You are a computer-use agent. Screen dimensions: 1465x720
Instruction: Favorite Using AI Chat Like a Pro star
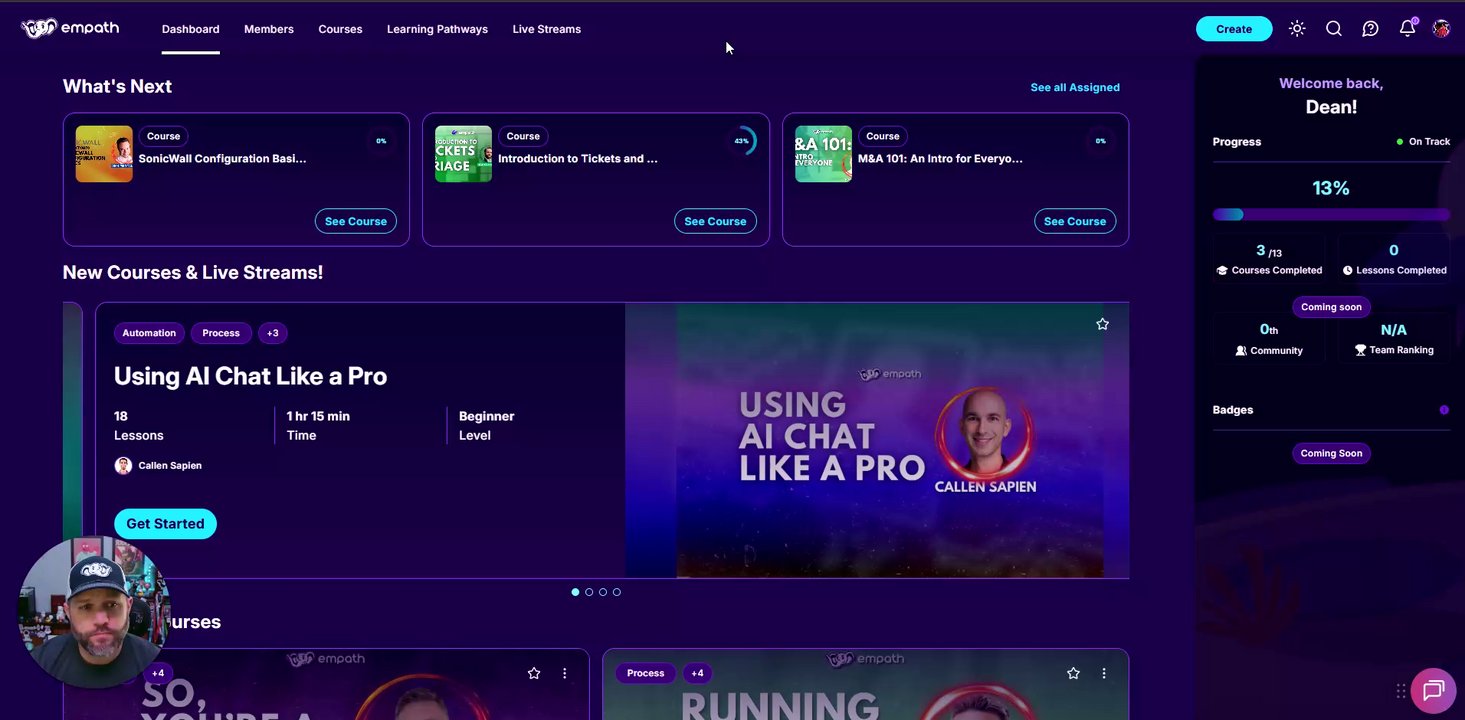click(x=1102, y=324)
